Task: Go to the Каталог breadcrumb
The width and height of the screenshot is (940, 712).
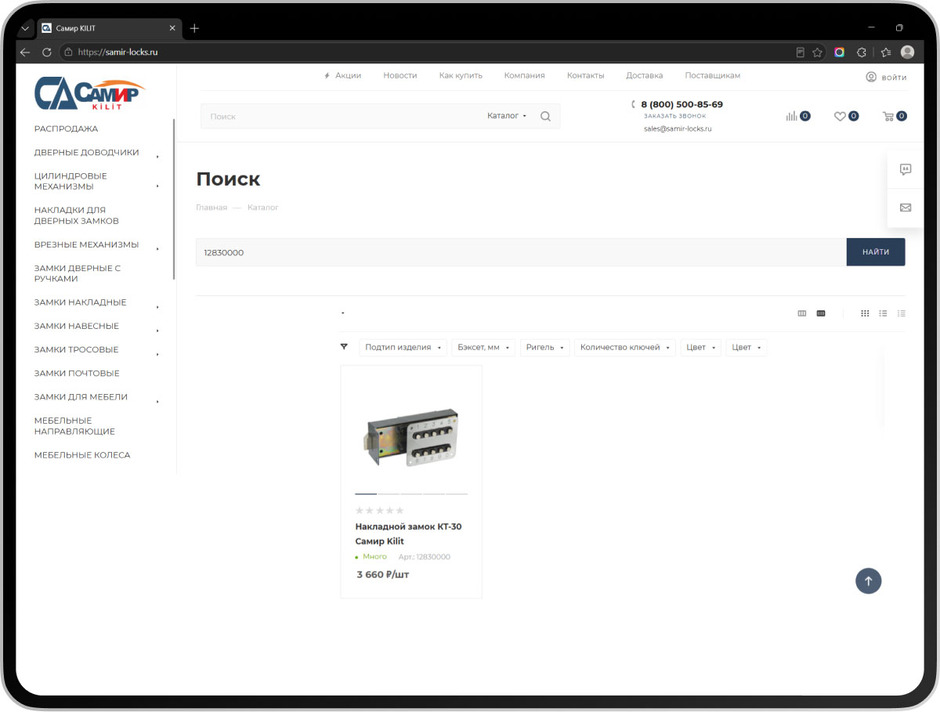Action: (263, 207)
